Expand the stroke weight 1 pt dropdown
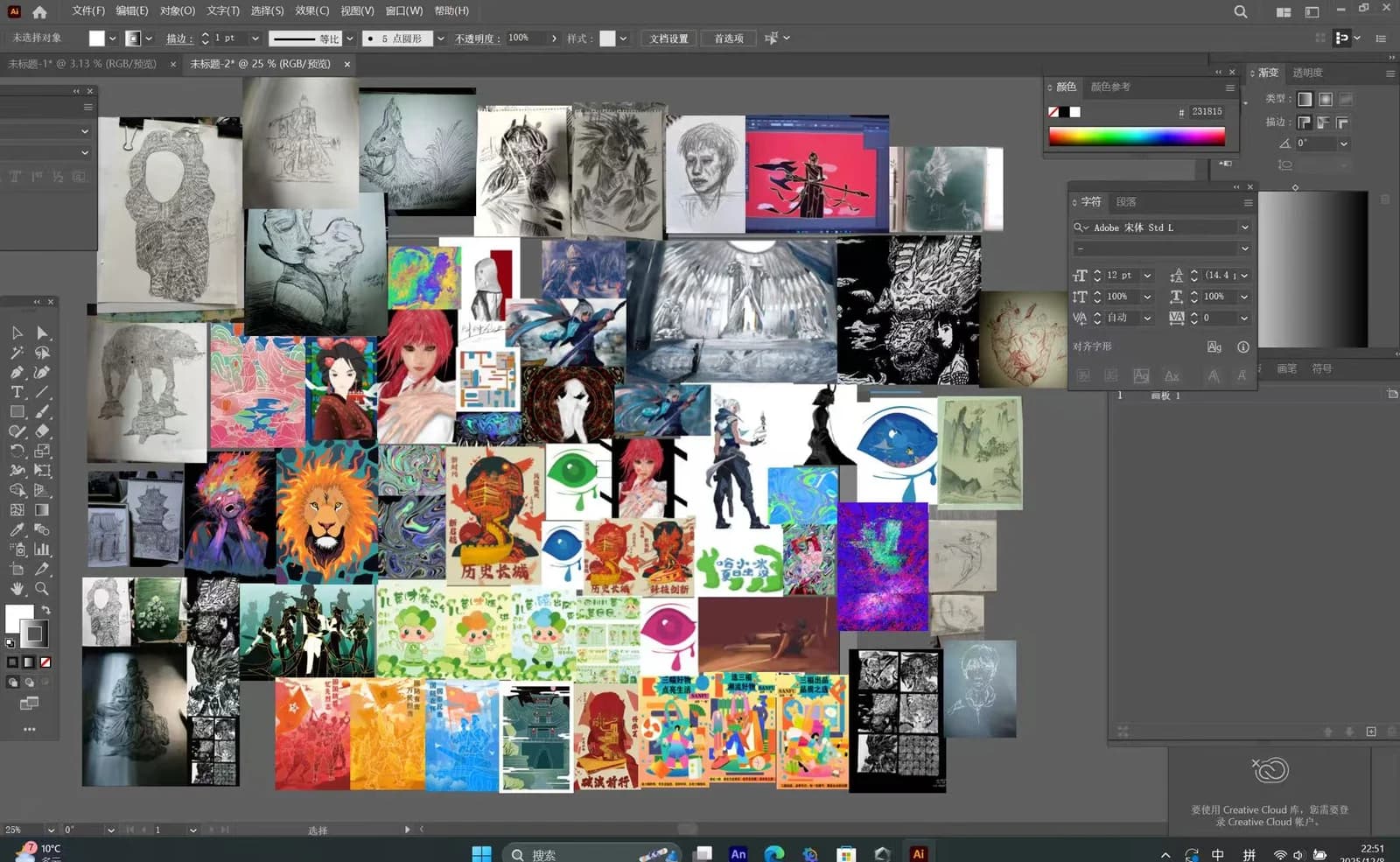The width and height of the screenshot is (1400, 862). click(x=255, y=39)
